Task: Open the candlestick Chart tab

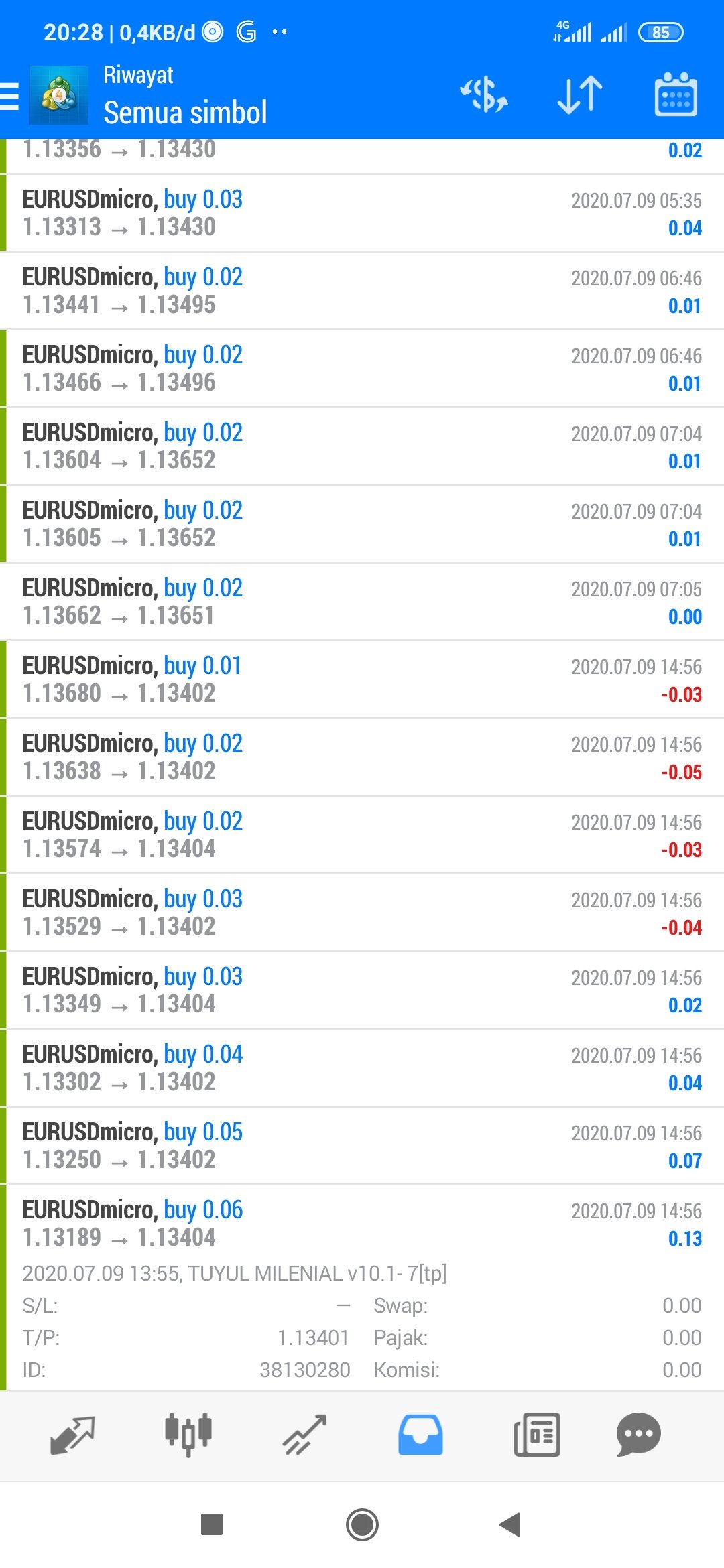Action: [x=188, y=1435]
